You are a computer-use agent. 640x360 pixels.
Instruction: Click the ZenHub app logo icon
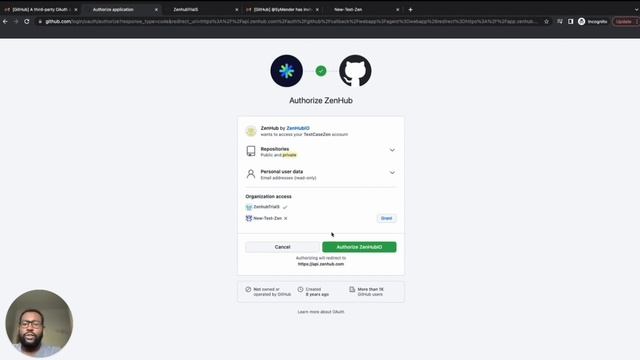click(287, 71)
